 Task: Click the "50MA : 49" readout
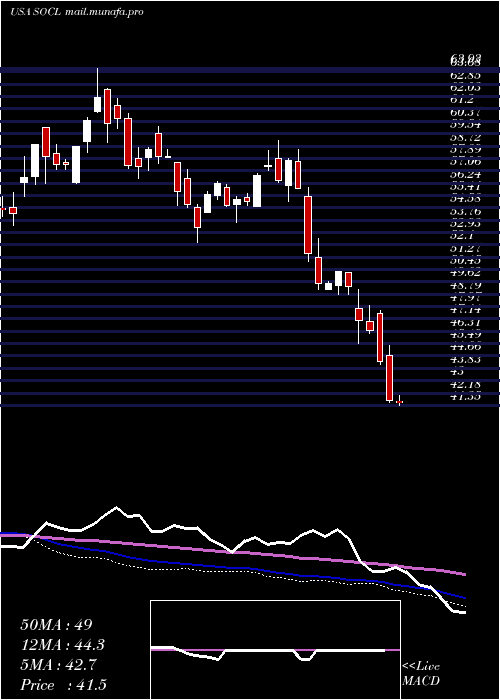pyautogui.click(x=56, y=625)
